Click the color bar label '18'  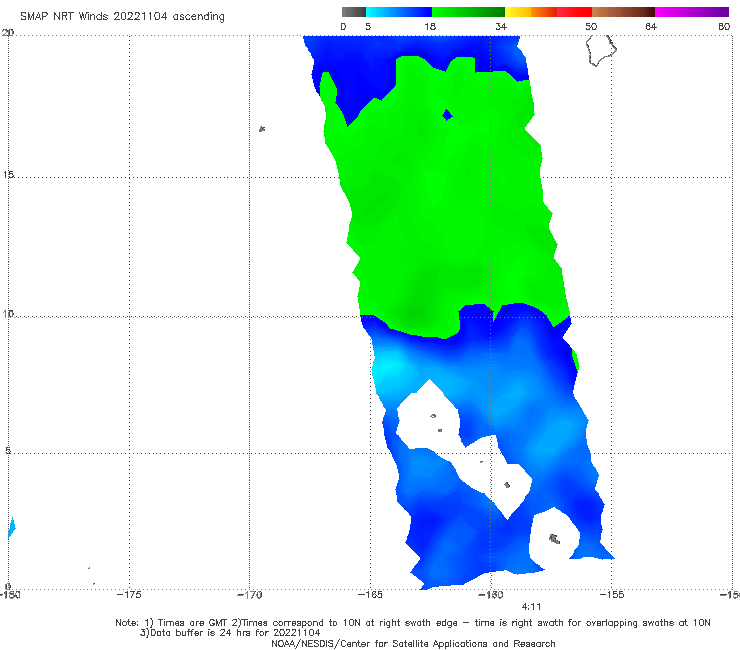430,26
